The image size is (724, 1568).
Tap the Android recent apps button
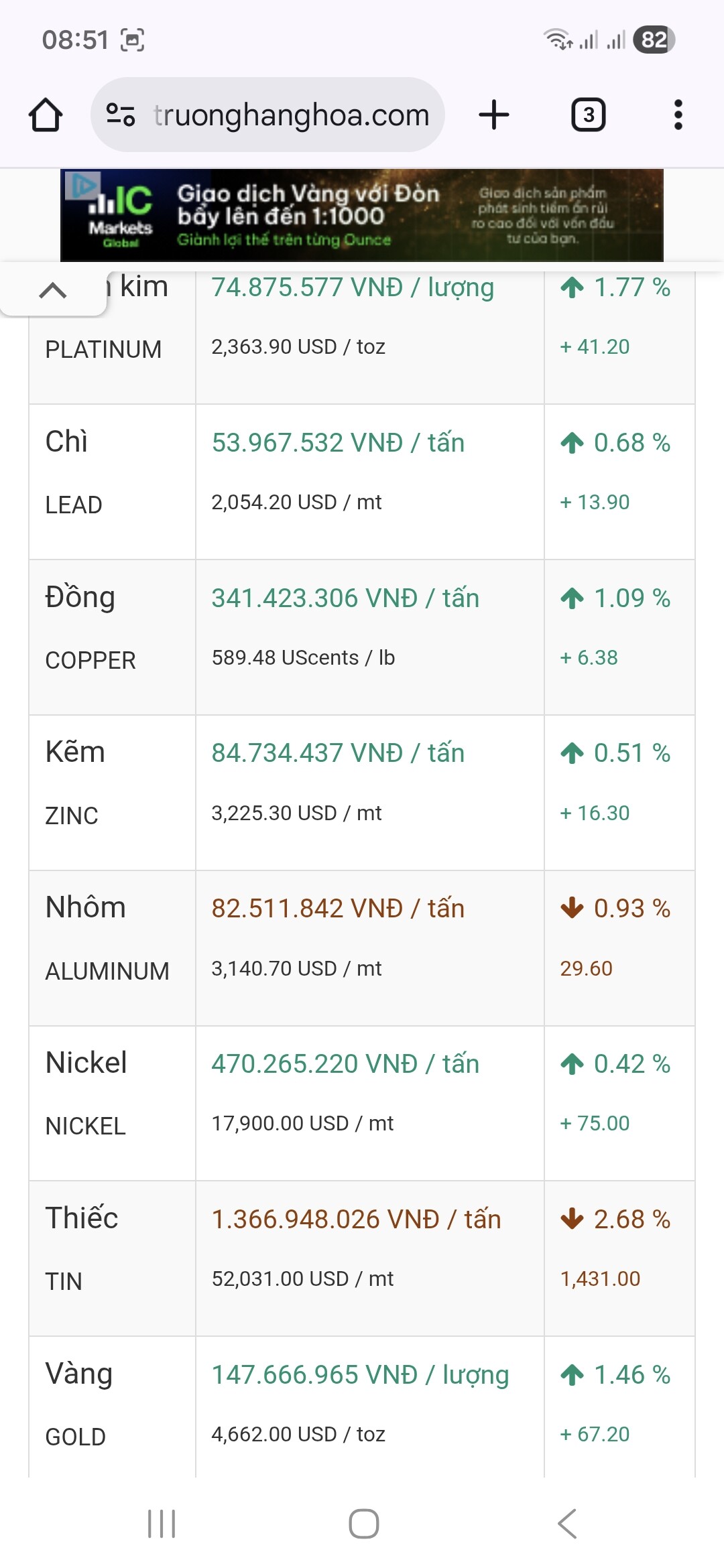coord(162,1524)
